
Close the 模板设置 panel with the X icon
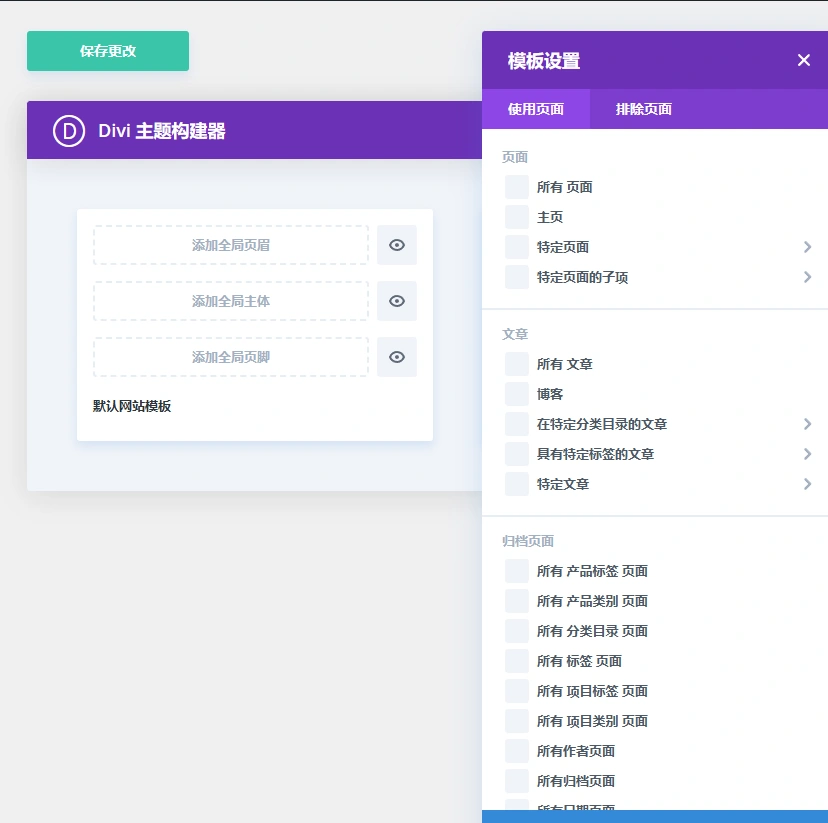(x=804, y=60)
